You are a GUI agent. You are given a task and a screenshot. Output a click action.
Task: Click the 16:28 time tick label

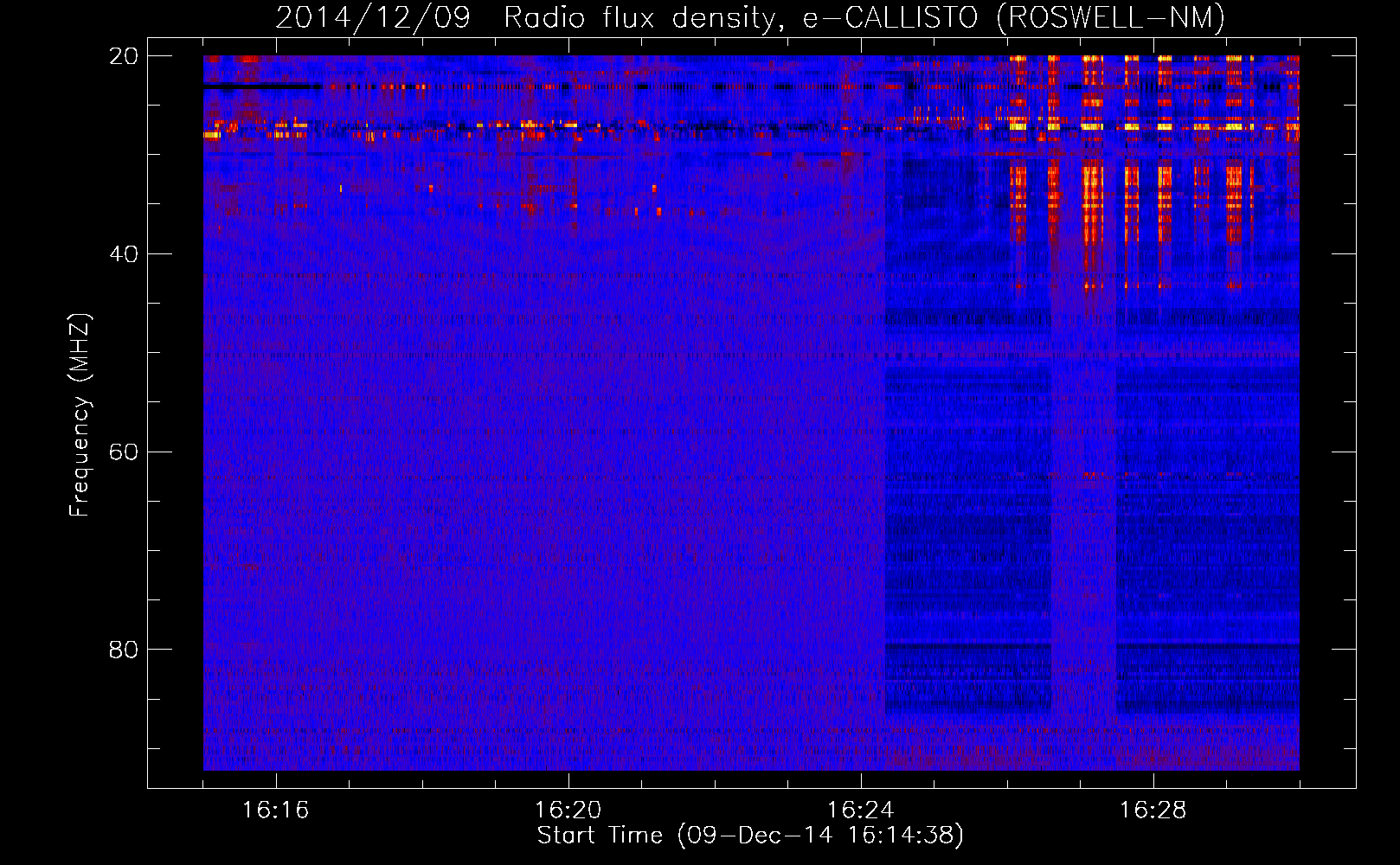point(1153,811)
